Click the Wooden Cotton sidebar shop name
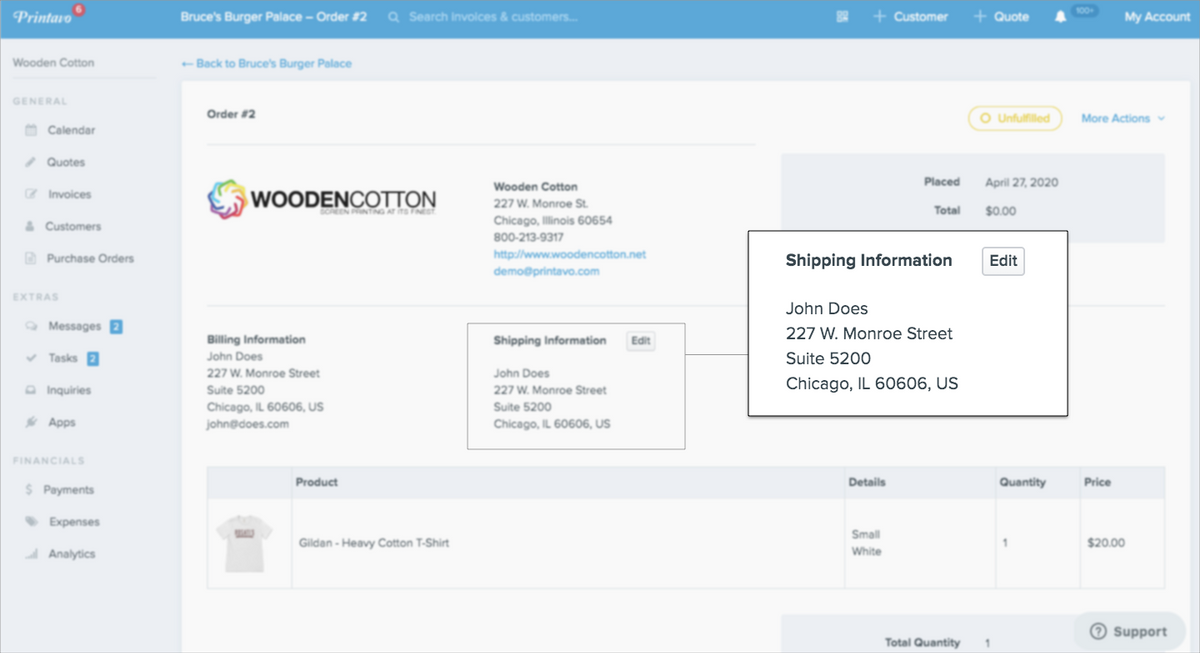Image resolution: width=1200 pixels, height=653 pixels. tap(53, 63)
